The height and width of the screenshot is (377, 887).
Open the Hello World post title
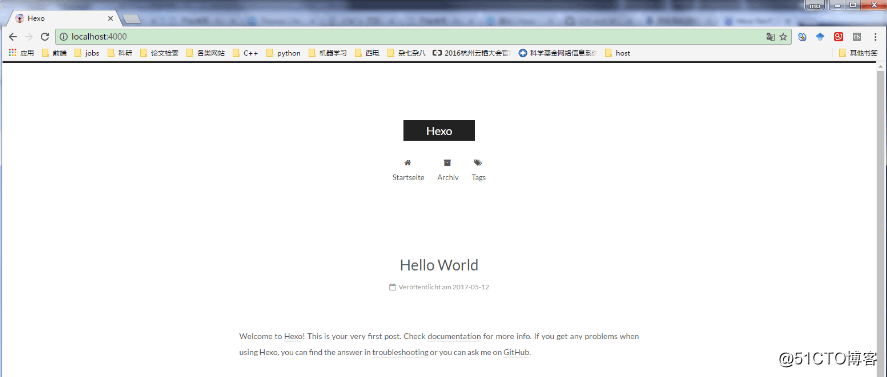click(x=439, y=265)
